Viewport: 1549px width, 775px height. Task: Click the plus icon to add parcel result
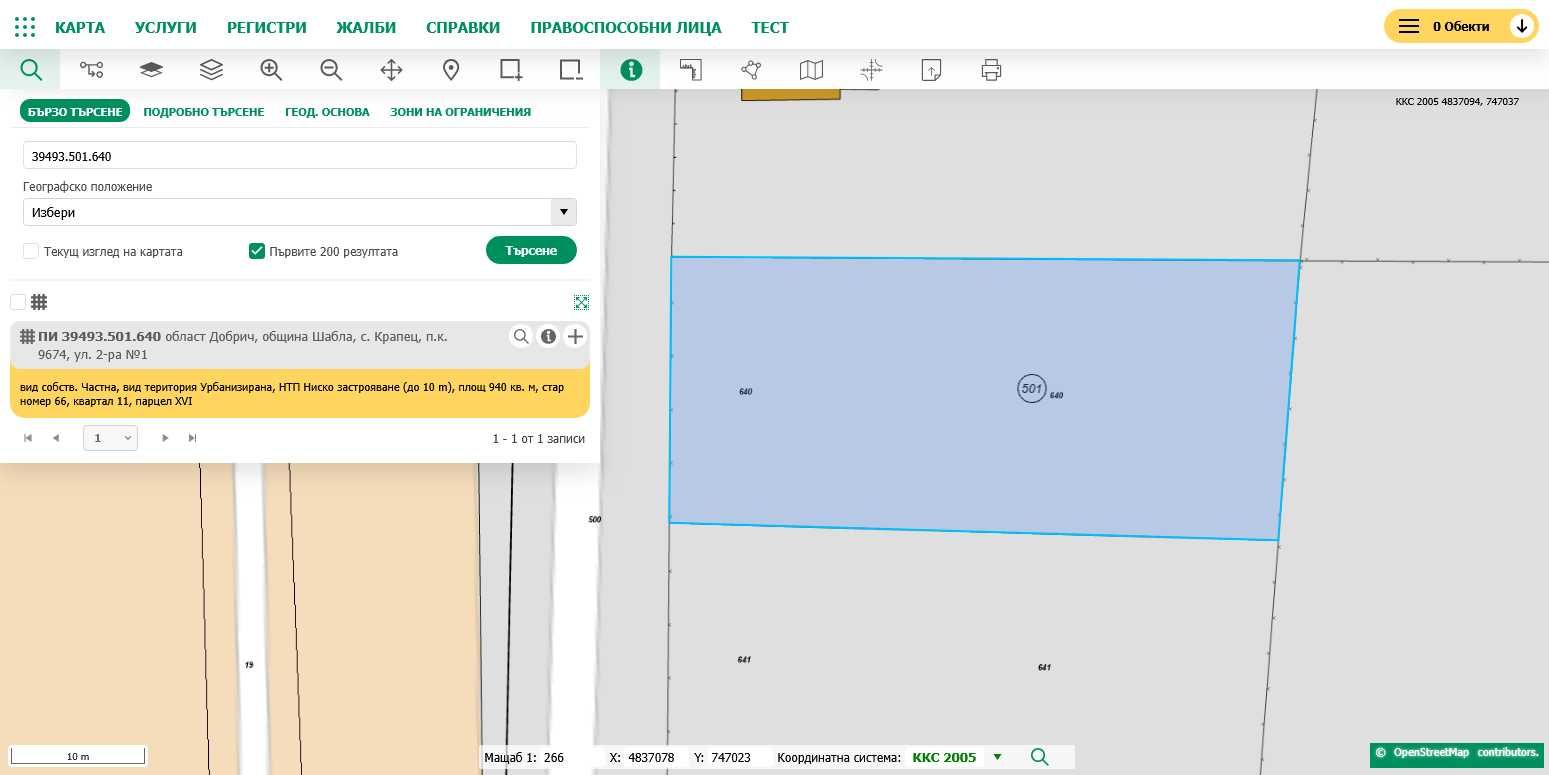coord(575,337)
